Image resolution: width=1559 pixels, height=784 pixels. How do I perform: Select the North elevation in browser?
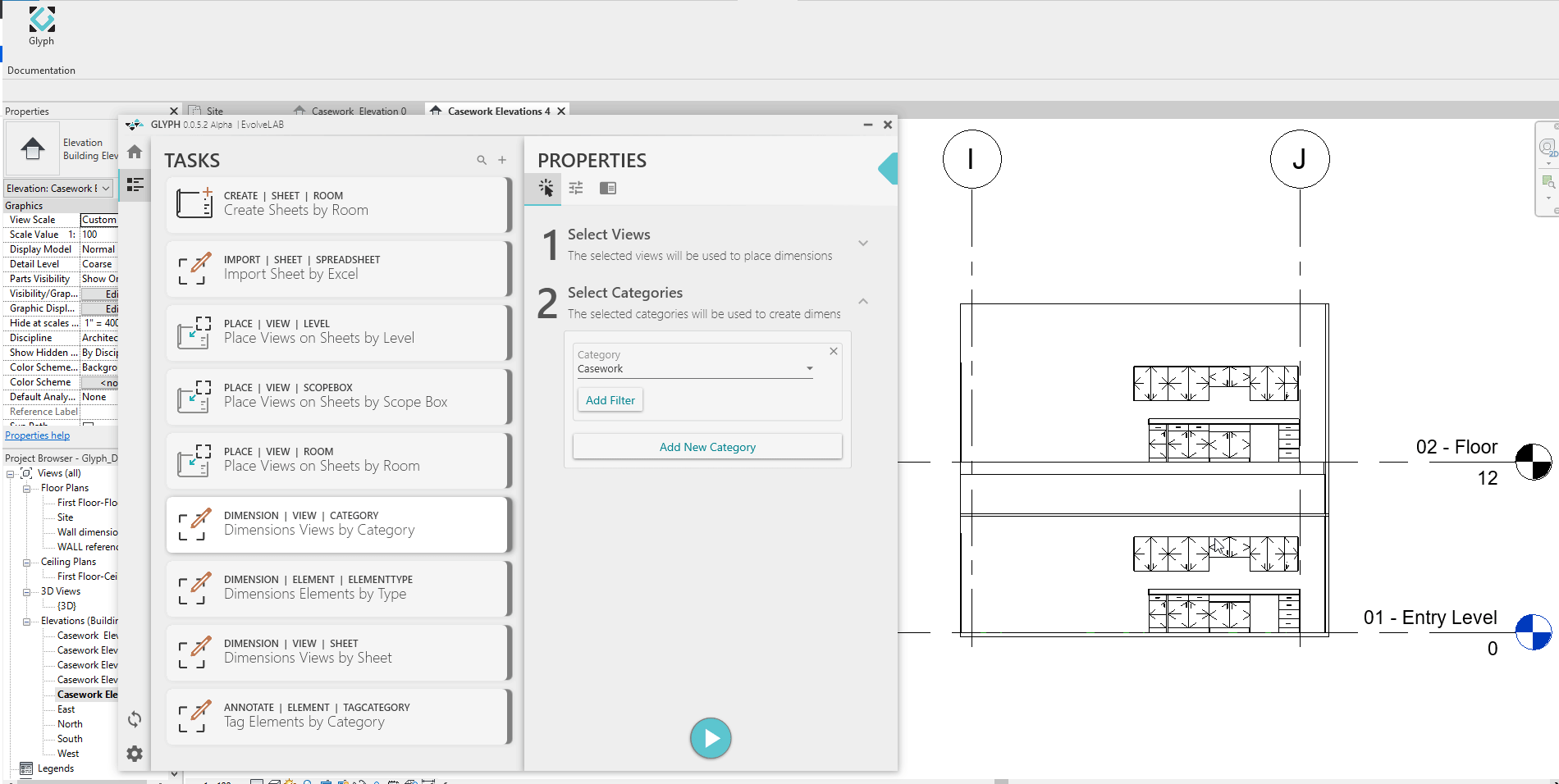(x=70, y=724)
